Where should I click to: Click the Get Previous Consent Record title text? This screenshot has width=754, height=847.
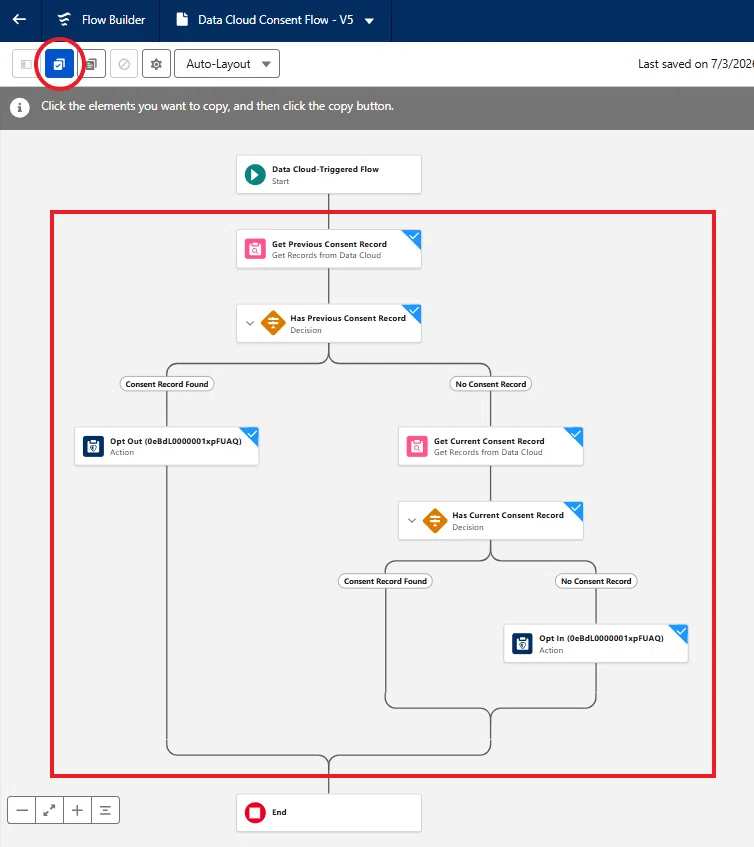point(329,244)
